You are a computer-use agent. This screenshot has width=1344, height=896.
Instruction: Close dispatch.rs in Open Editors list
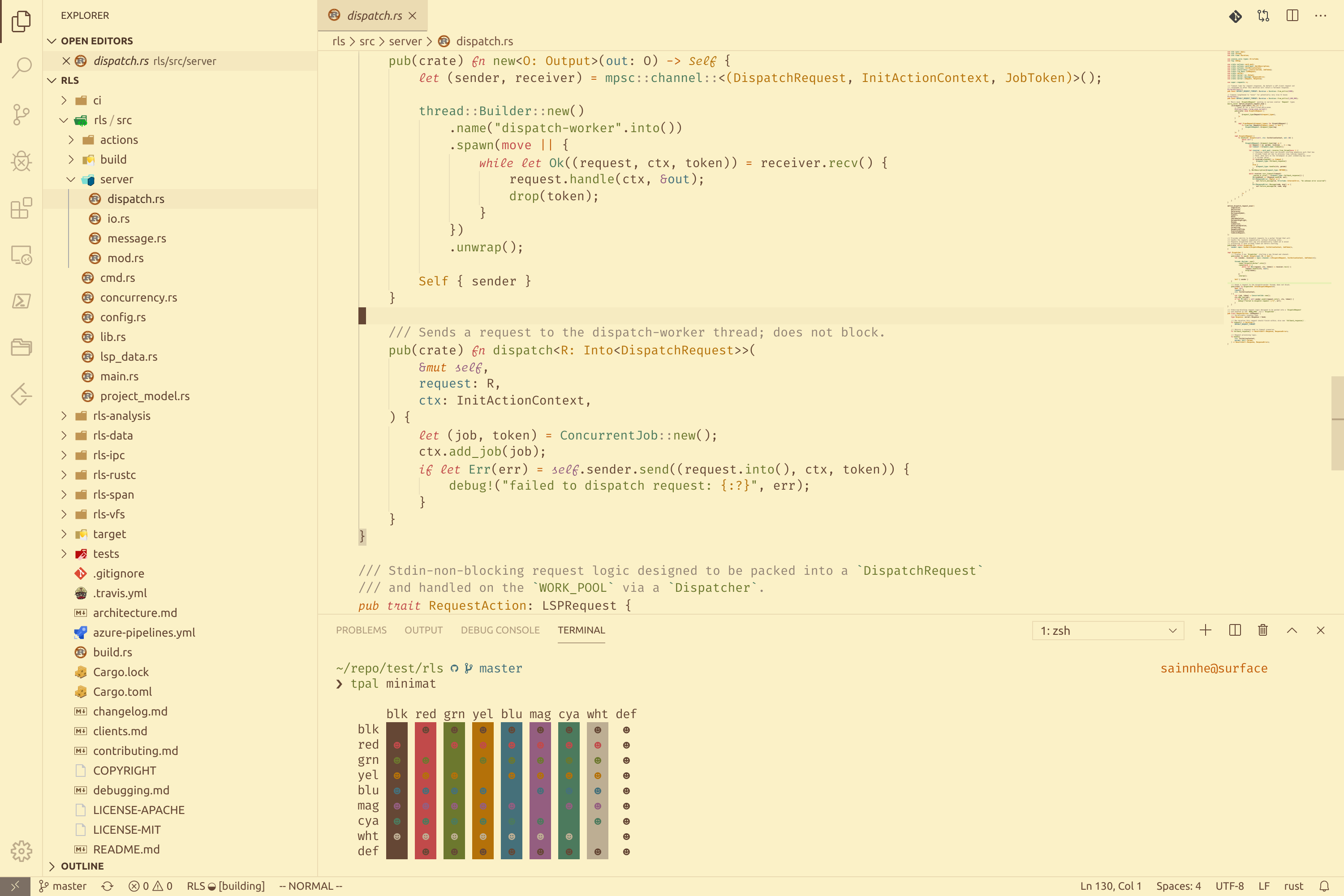coord(66,60)
